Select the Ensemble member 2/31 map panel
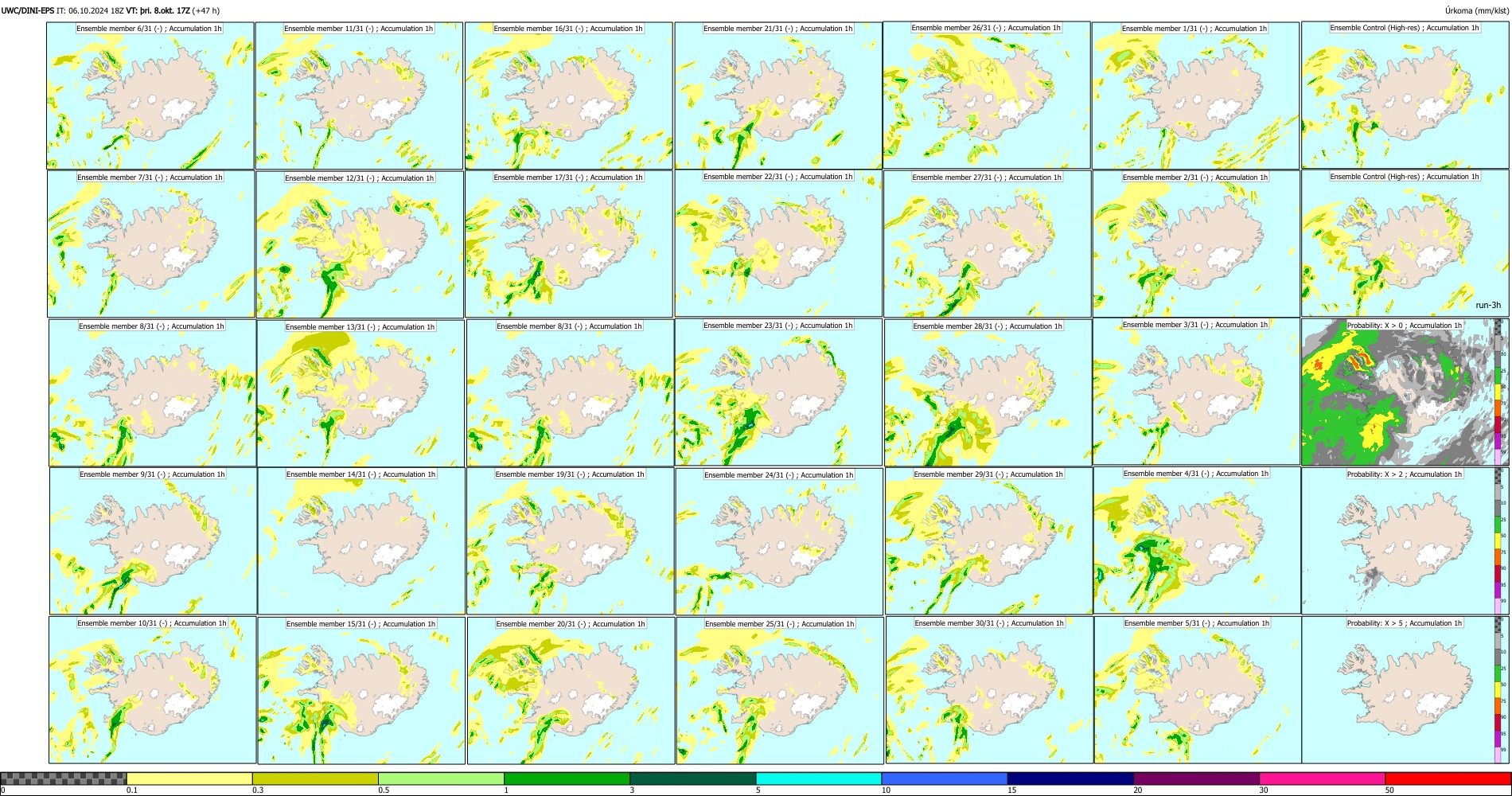The width and height of the screenshot is (1512, 796). [x=1196, y=244]
